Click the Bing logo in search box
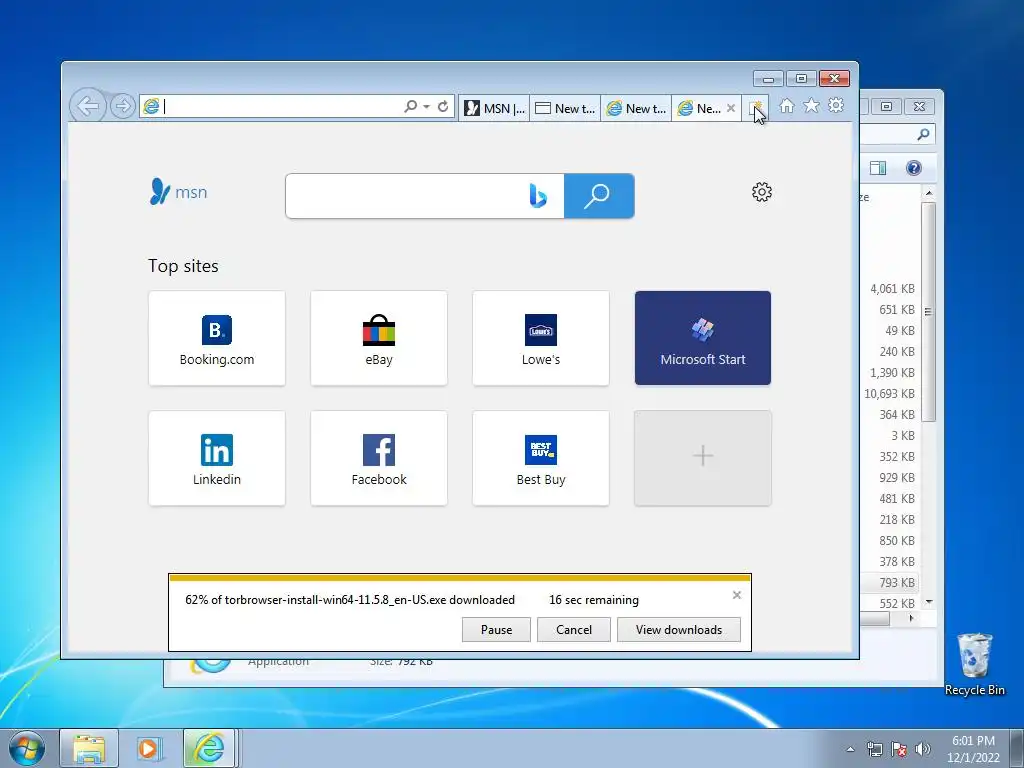1024x768 pixels. pyautogui.click(x=538, y=196)
